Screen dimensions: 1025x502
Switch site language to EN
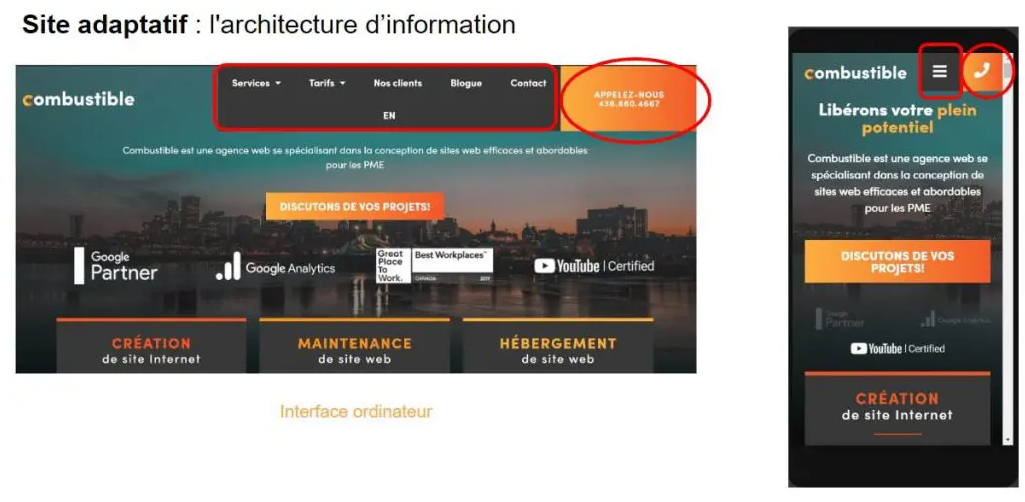tap(389, 116)
